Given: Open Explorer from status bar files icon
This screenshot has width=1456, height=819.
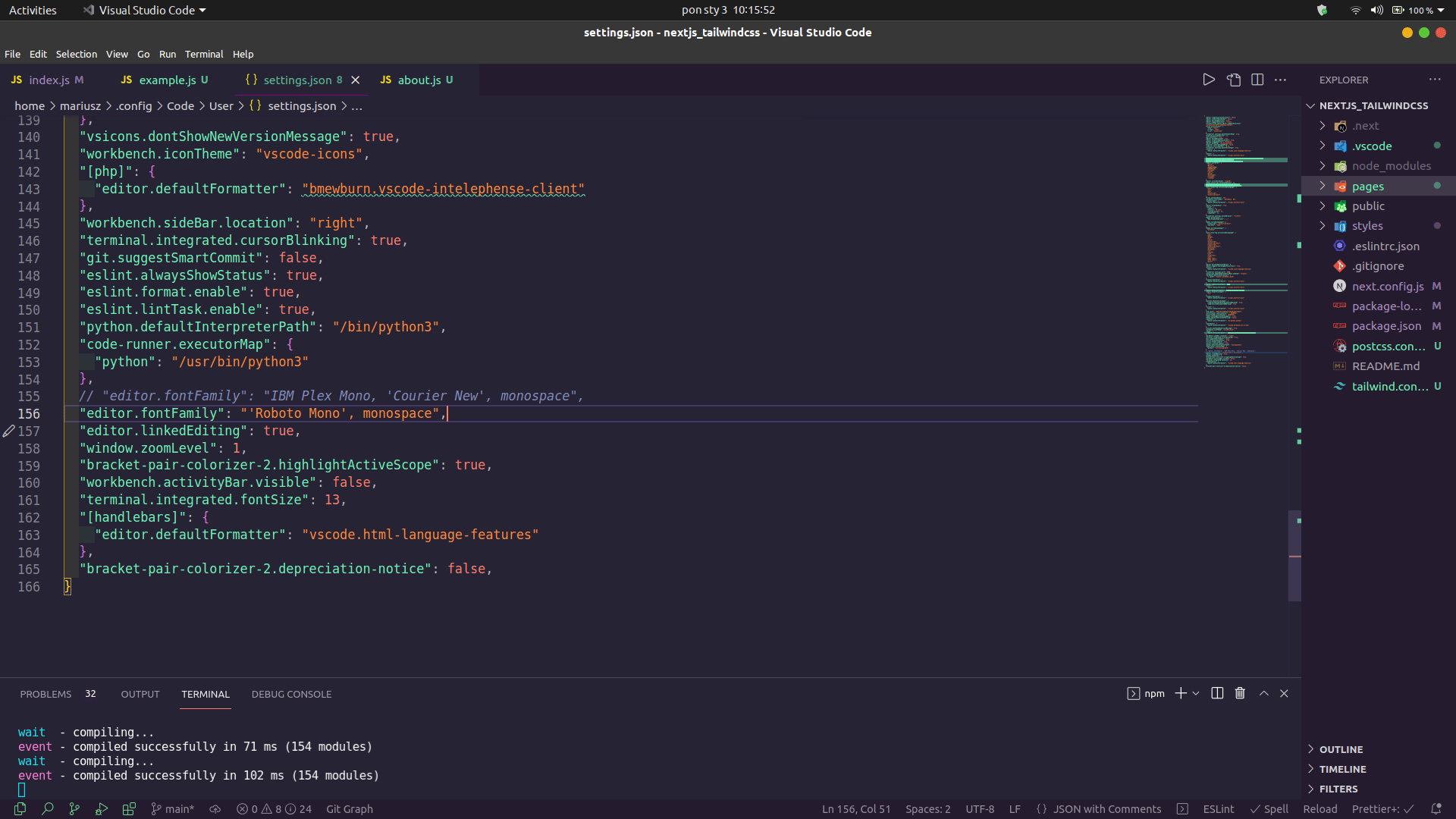Looking at the screenshot, I should tap(20, 809).
